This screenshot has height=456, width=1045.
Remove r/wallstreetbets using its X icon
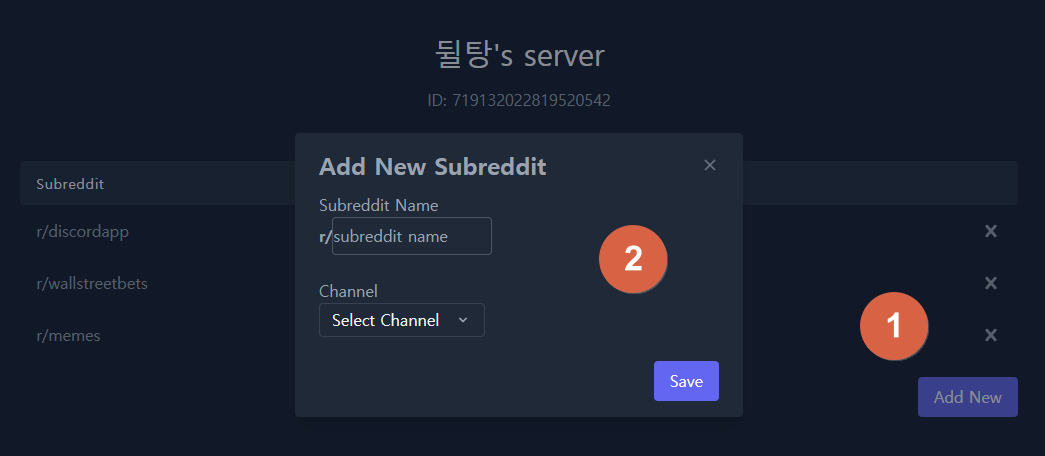coord(990,283)
